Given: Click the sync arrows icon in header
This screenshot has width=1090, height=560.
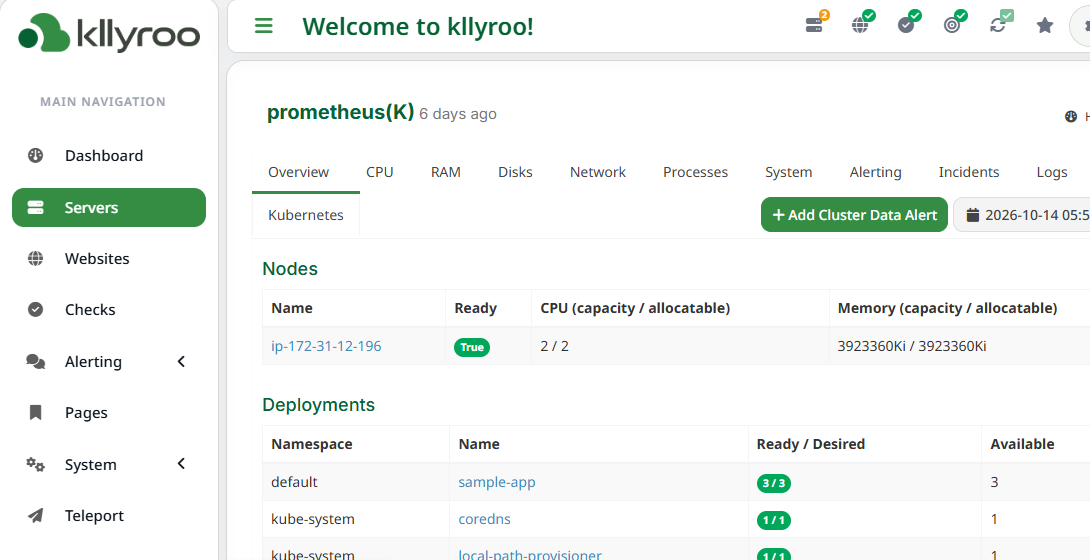Looking at the screenshot, I should tap(998, 25).
